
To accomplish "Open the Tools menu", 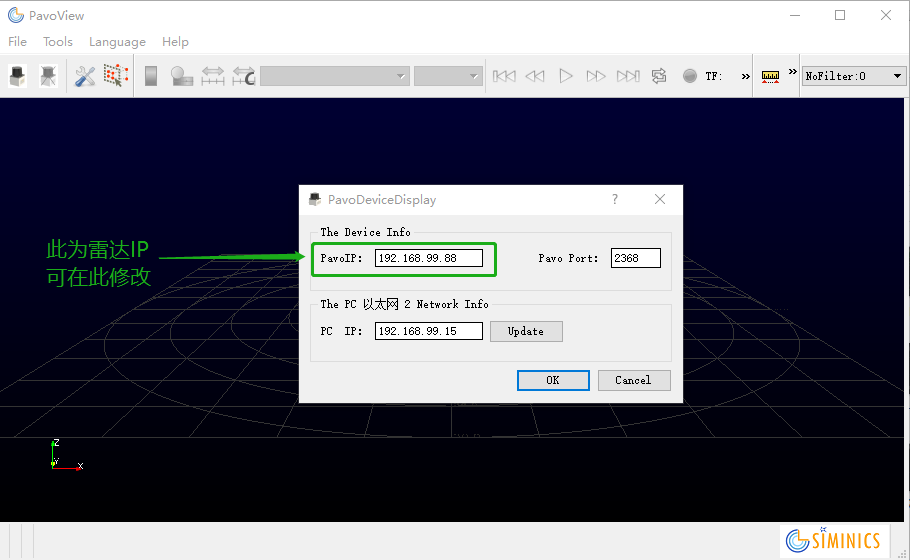I will (x=58, y=42).
